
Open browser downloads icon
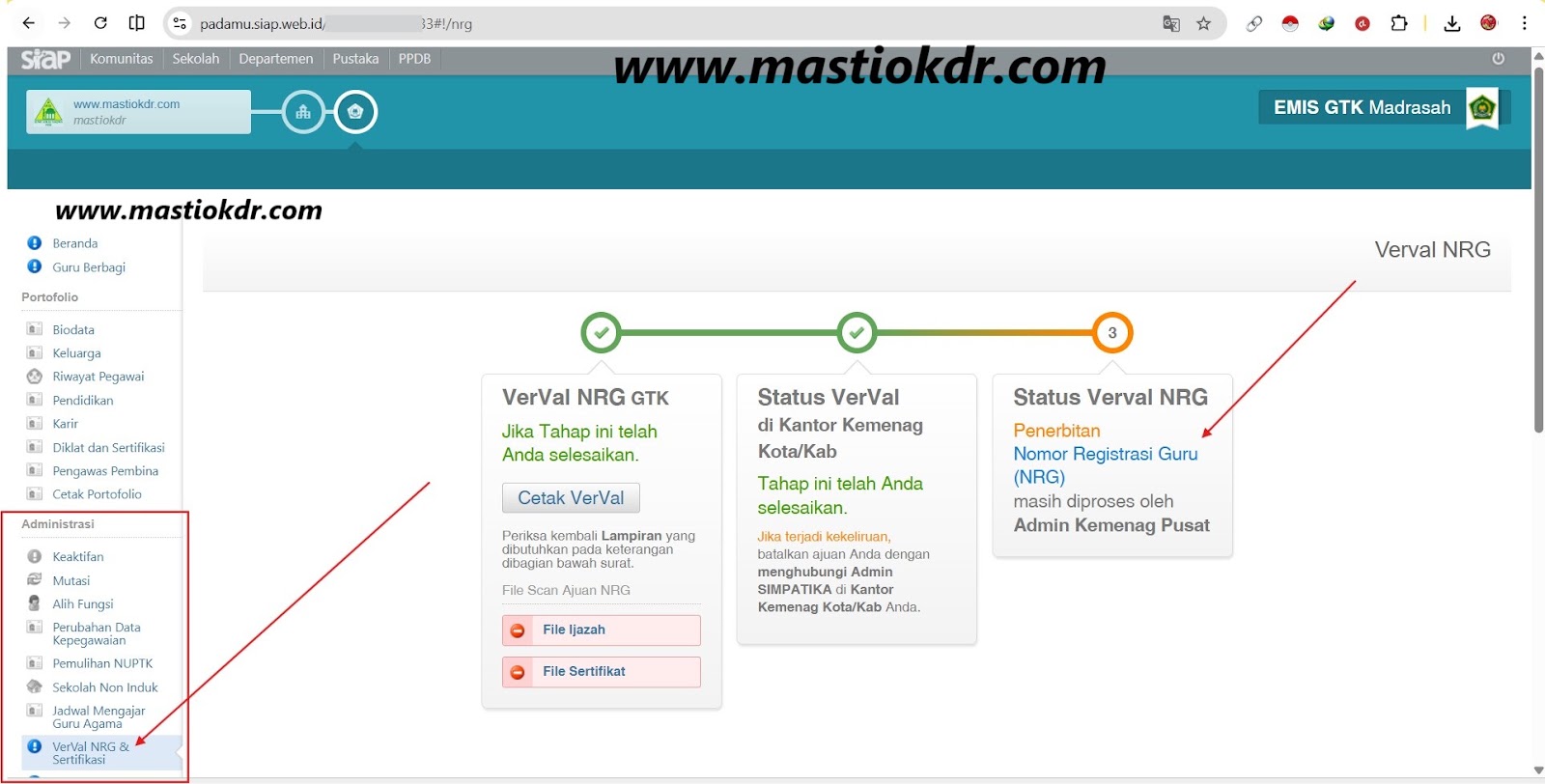[1451, 23]
